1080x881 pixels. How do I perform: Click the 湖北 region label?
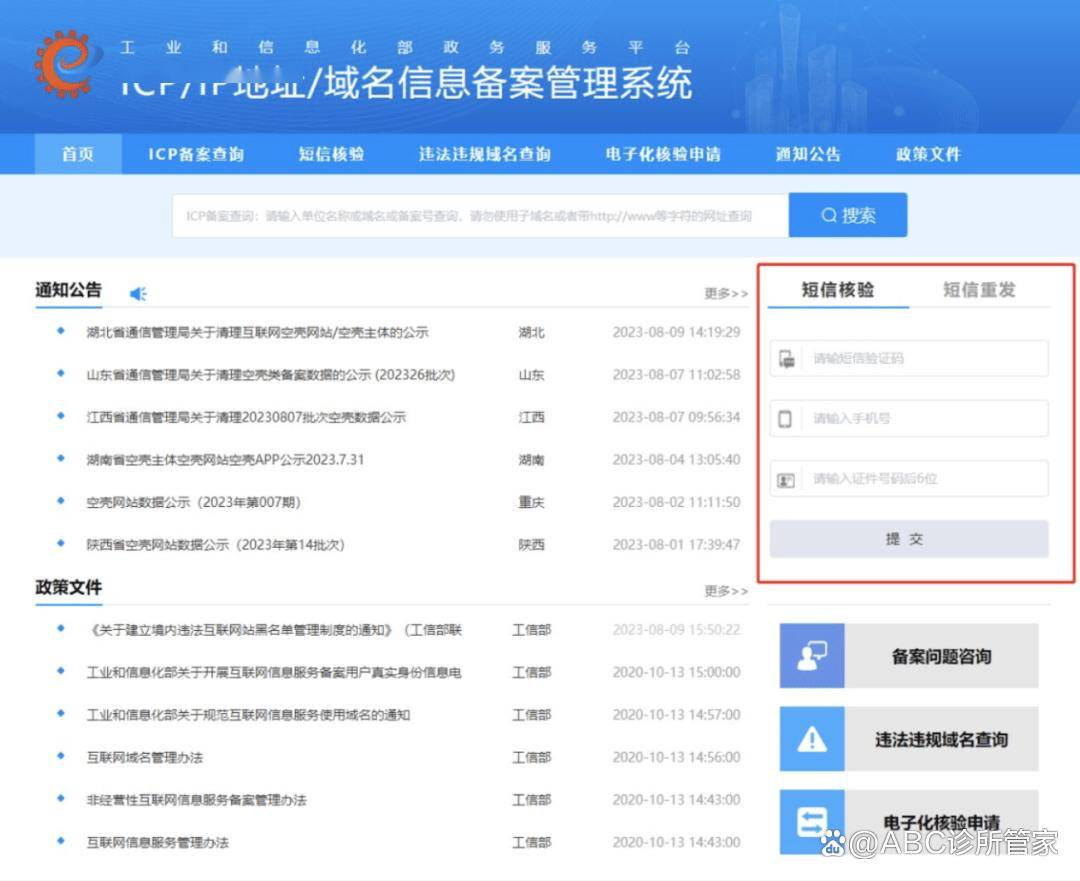coord(532,333)
